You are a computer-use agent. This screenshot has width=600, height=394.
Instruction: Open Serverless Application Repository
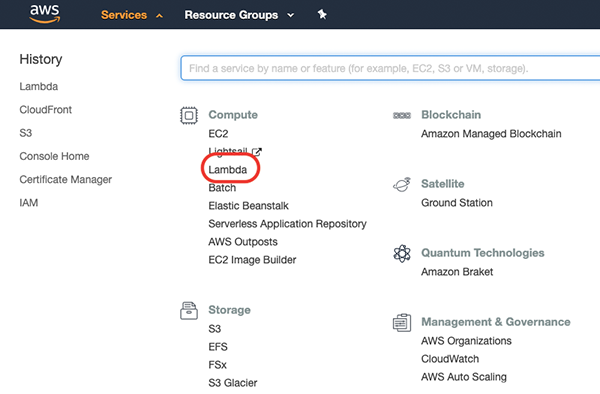click(287, 224)
